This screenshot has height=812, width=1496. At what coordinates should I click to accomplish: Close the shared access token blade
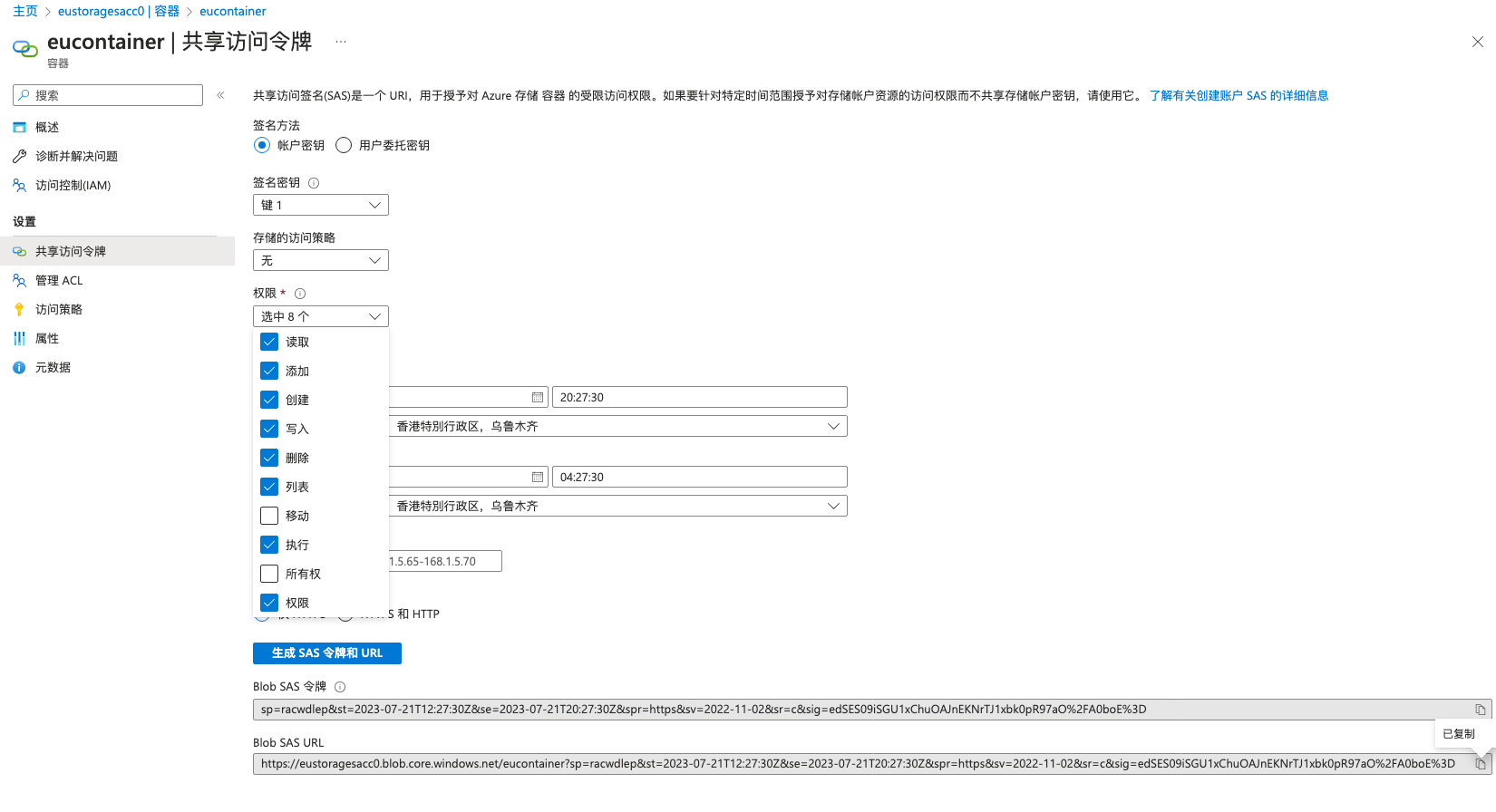tap(1478, 42)
